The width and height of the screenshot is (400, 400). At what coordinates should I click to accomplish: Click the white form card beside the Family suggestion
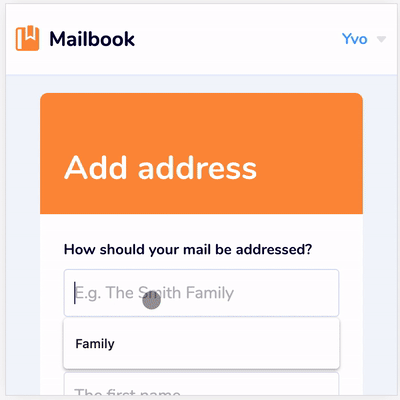pos(52,343)
